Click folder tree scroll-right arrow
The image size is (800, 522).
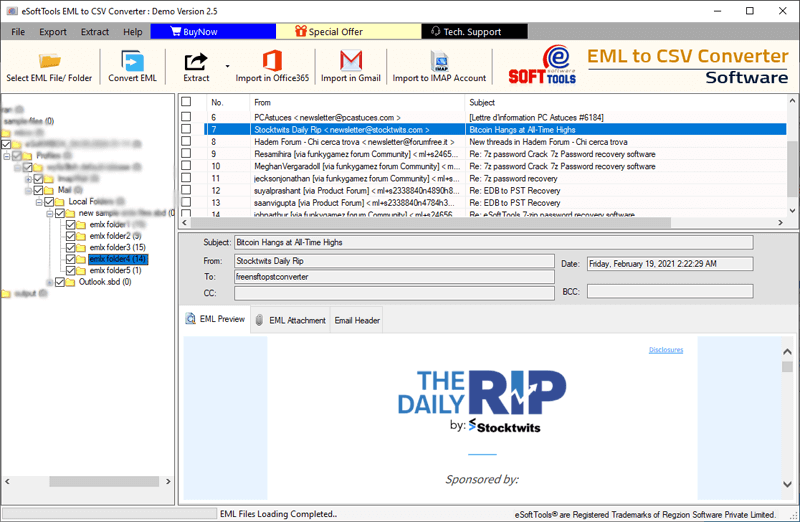168,481
